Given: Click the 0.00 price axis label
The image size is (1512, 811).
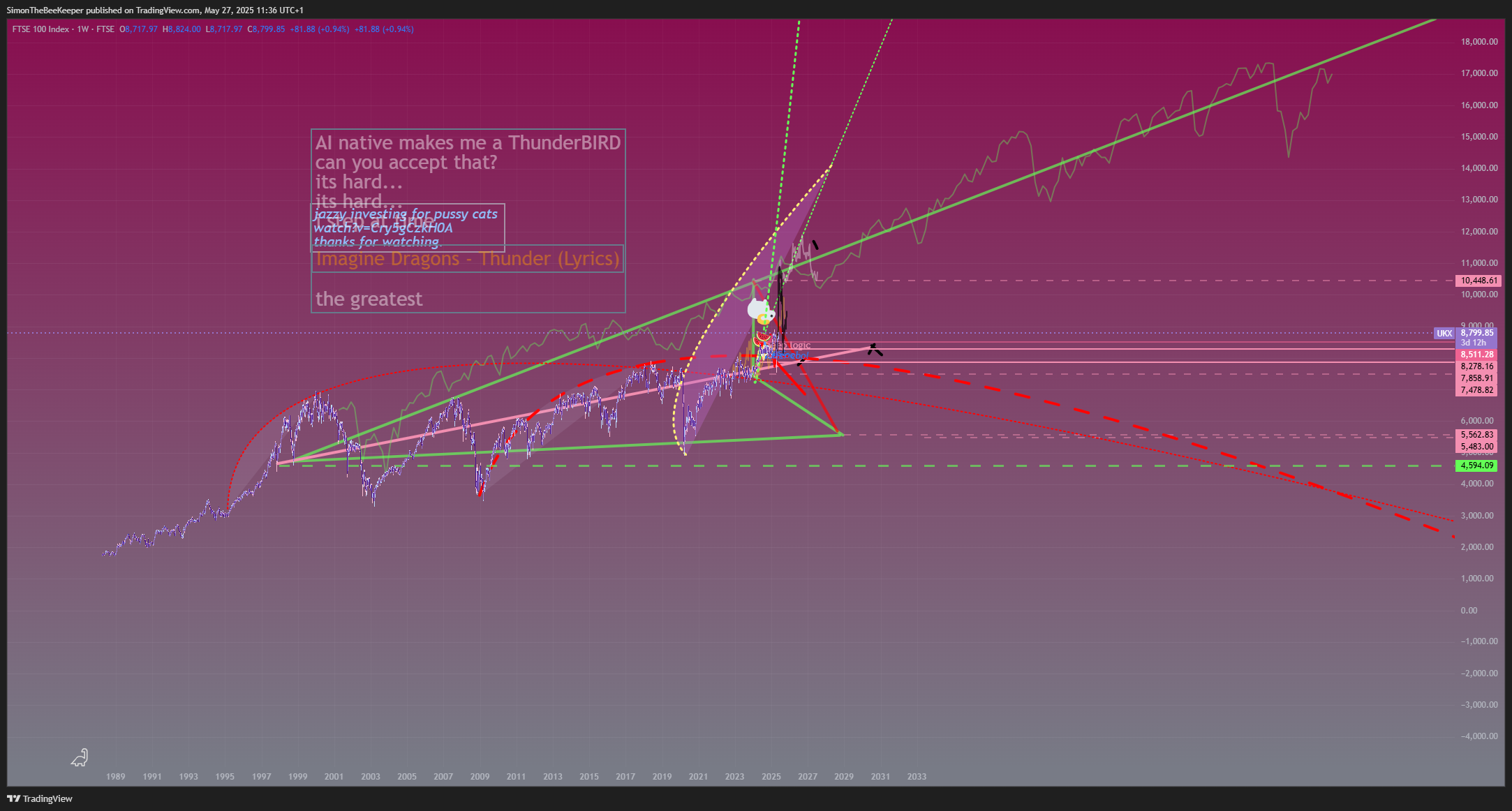Looking at the screenshot, I should tap(1469, 611).
